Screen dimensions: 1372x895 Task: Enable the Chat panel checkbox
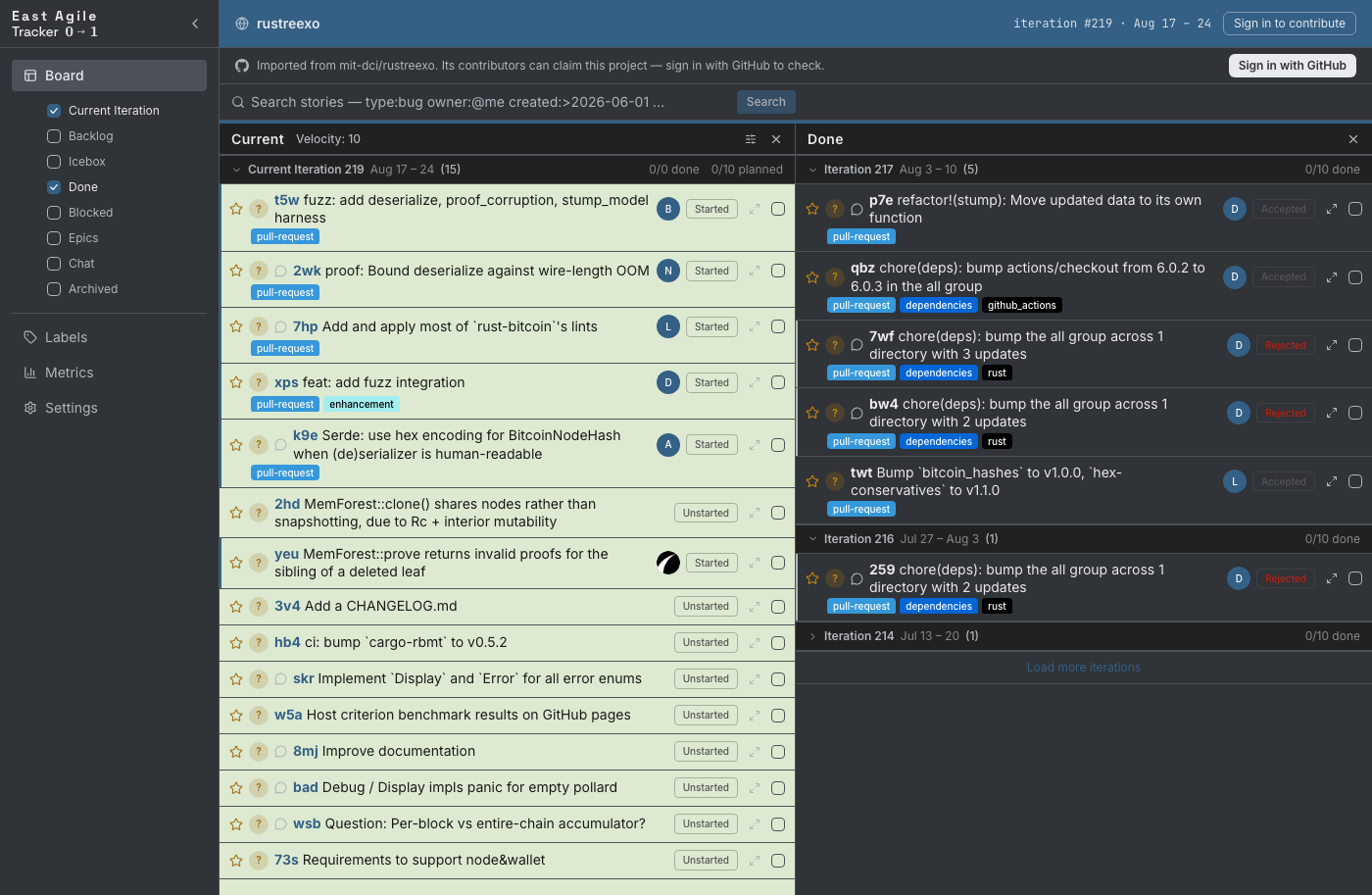tap(54, 264)
